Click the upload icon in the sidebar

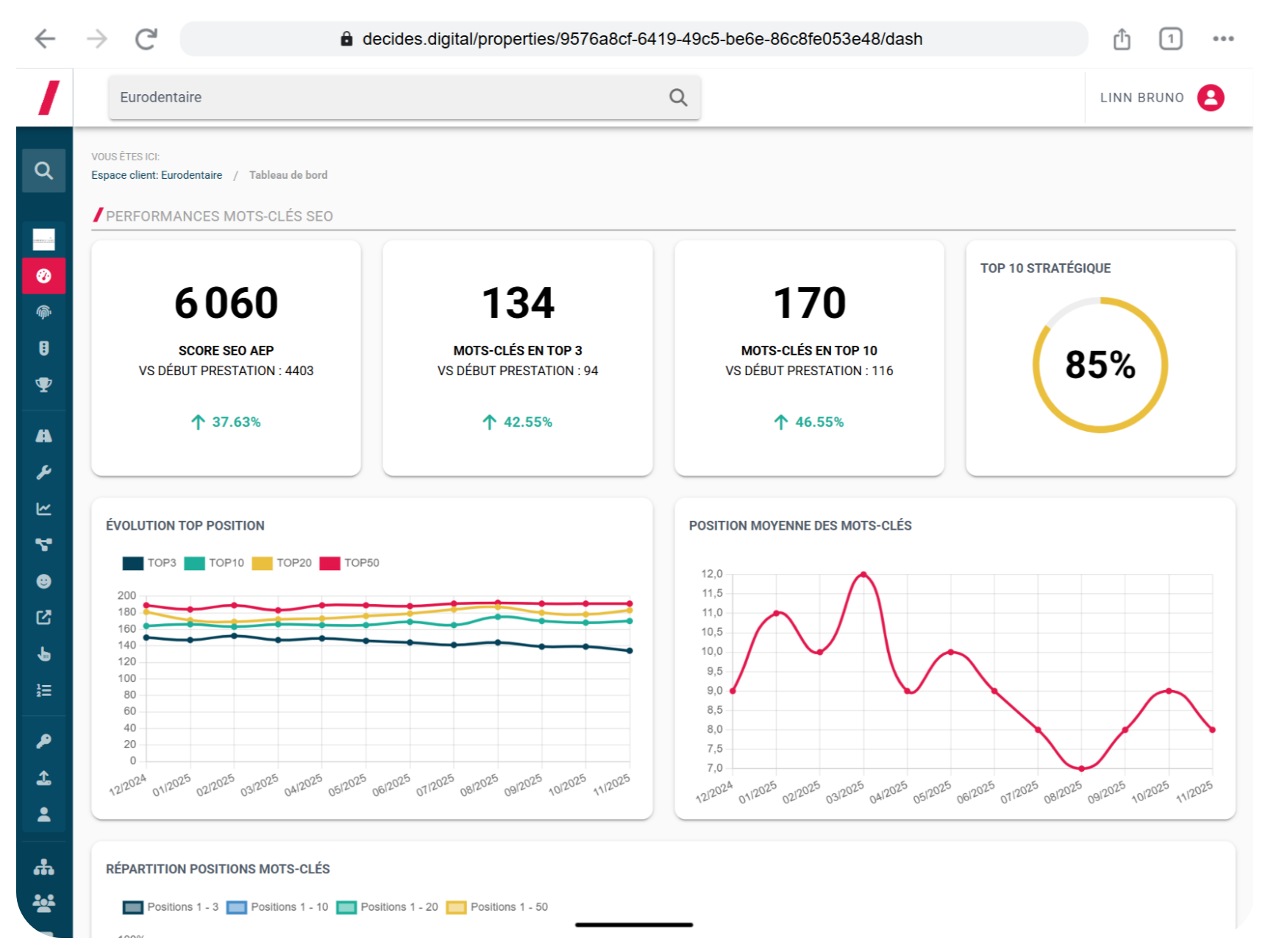tap(43, 778)
